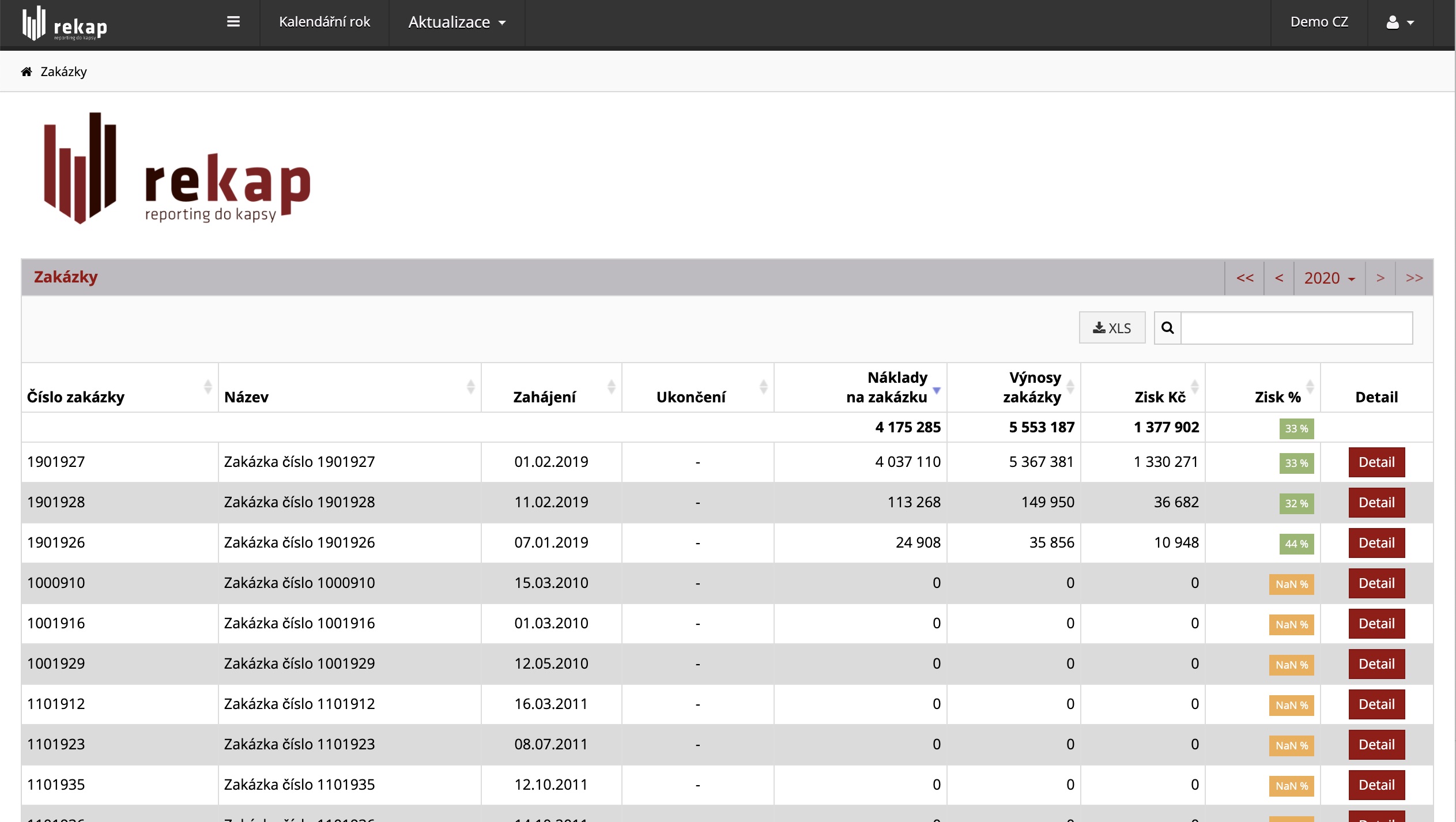
Task: Sort by Číslo zakázky column arrows
Action: 208,387
